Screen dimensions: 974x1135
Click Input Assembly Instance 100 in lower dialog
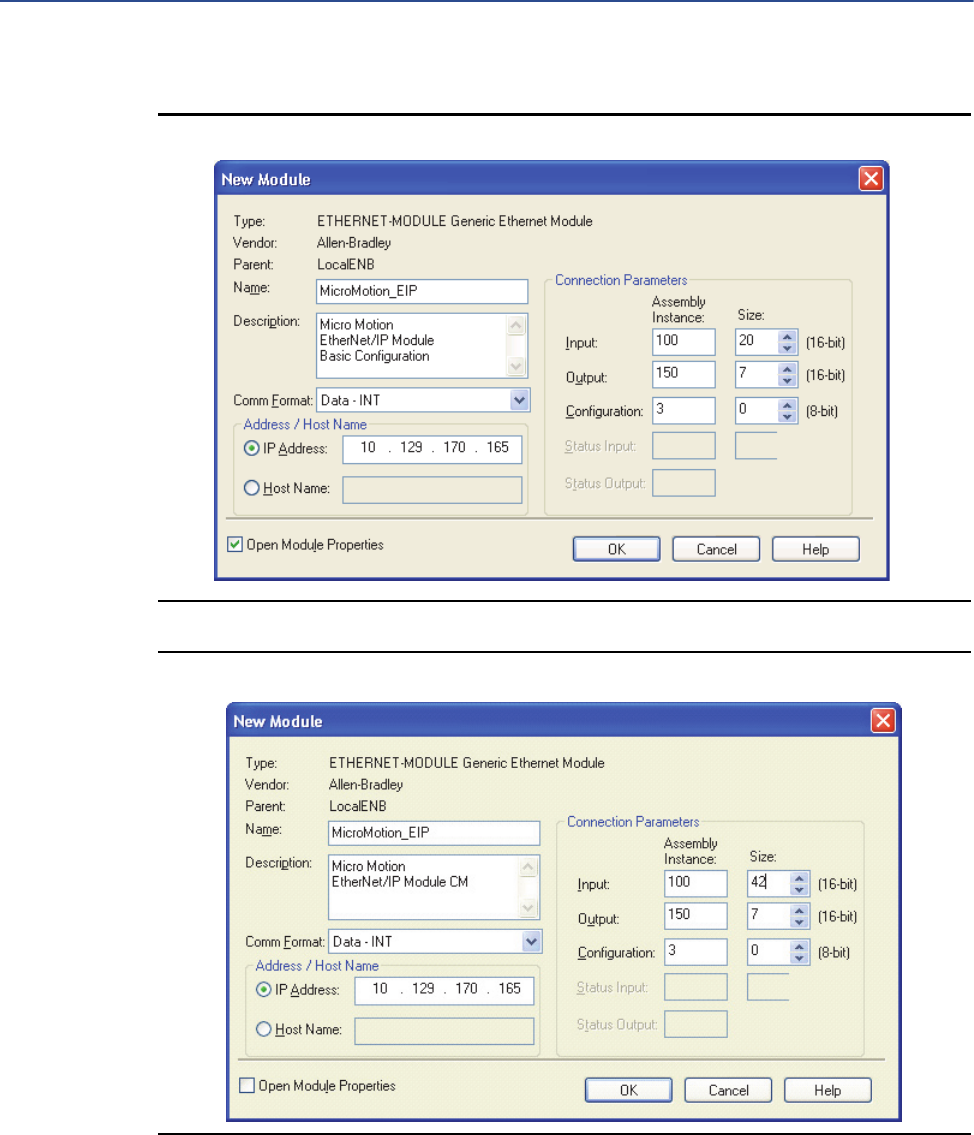[x=695, y=883]
